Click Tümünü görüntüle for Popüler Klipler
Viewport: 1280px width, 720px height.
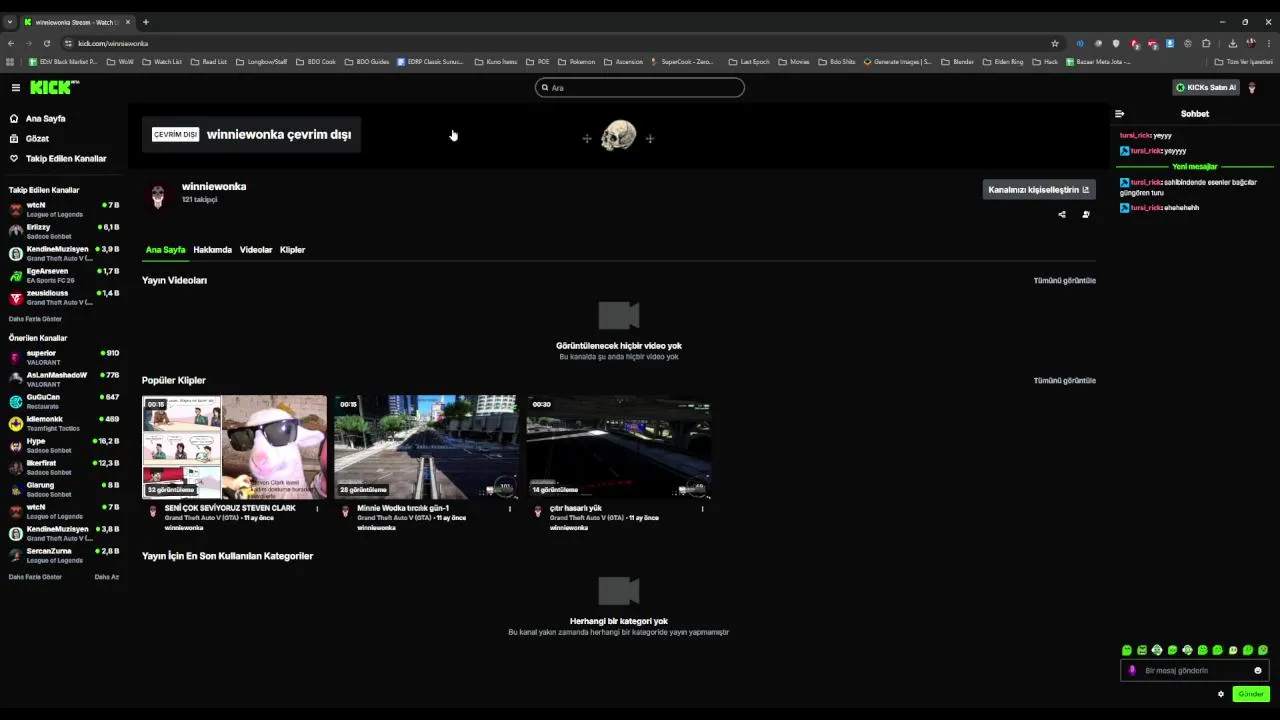(x=1064, y=381)
